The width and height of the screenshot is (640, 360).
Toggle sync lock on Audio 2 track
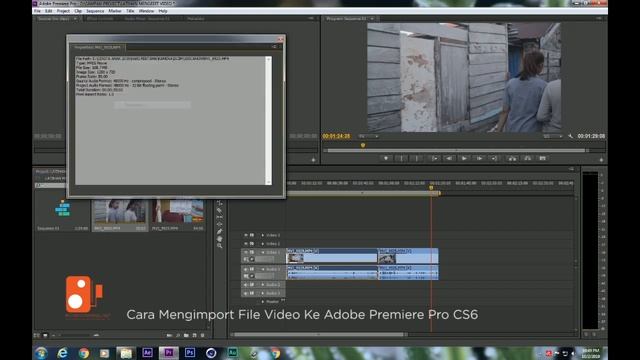(x=252, y=284)
